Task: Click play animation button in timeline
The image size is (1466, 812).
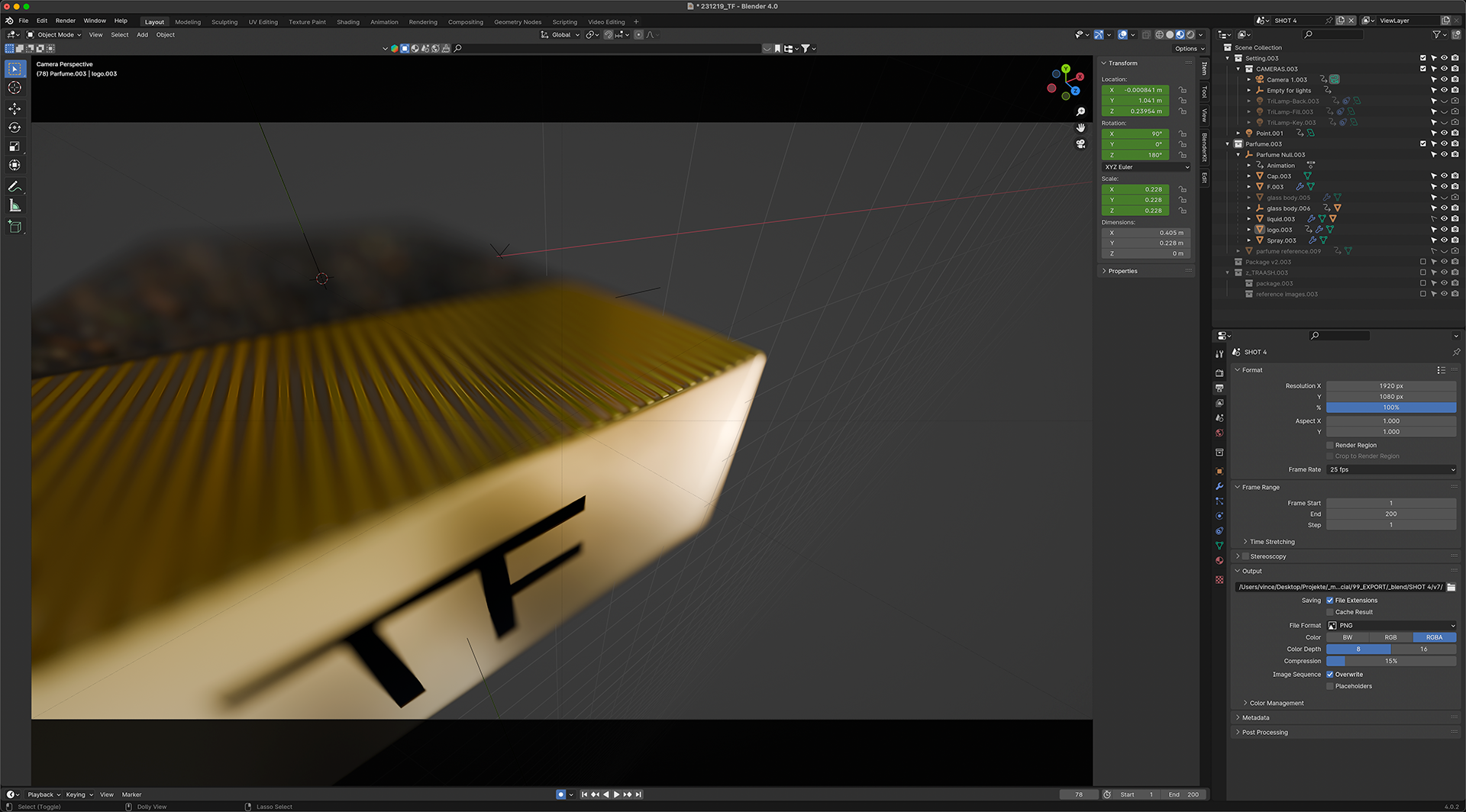Action: pos(617,794)
